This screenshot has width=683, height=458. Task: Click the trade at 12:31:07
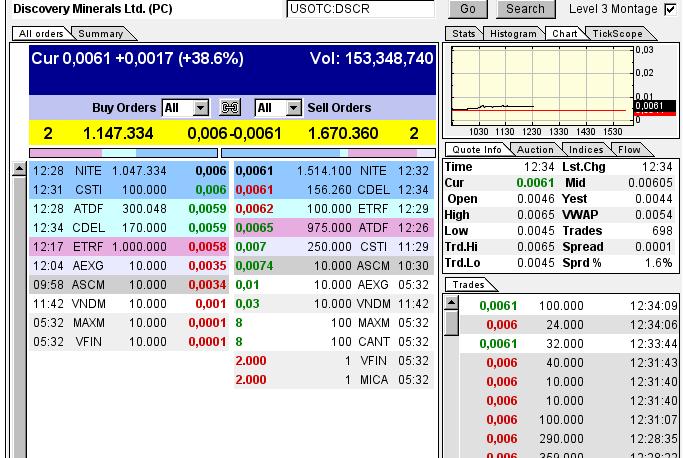(x=569, y=419)
